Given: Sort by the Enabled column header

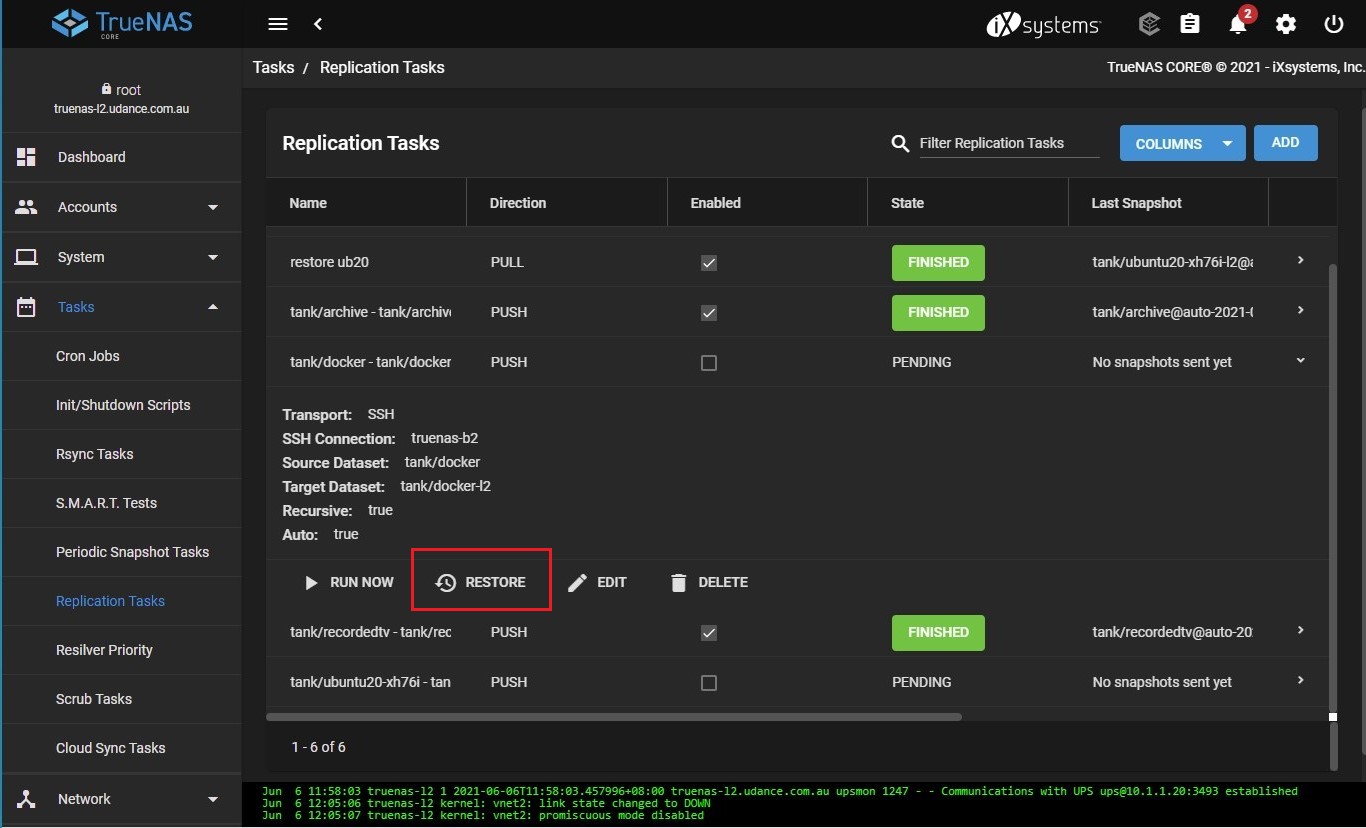Looking at the screenshot, I should [x=716, y=203].
